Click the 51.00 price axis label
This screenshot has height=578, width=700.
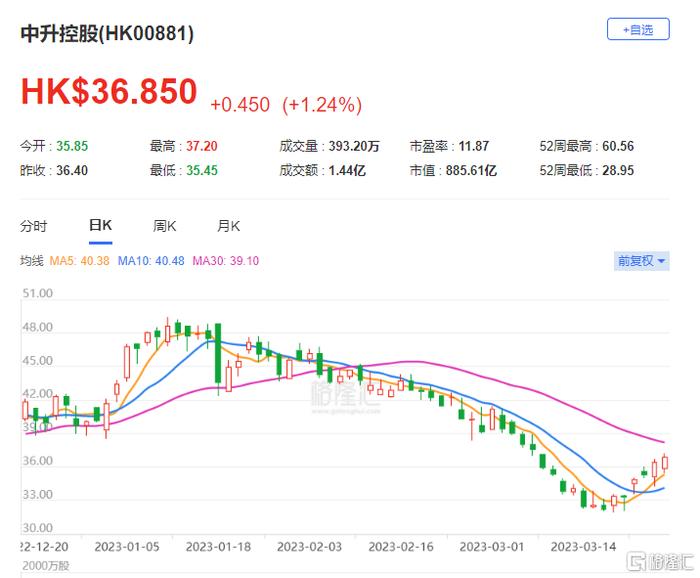tap(38, 293)
